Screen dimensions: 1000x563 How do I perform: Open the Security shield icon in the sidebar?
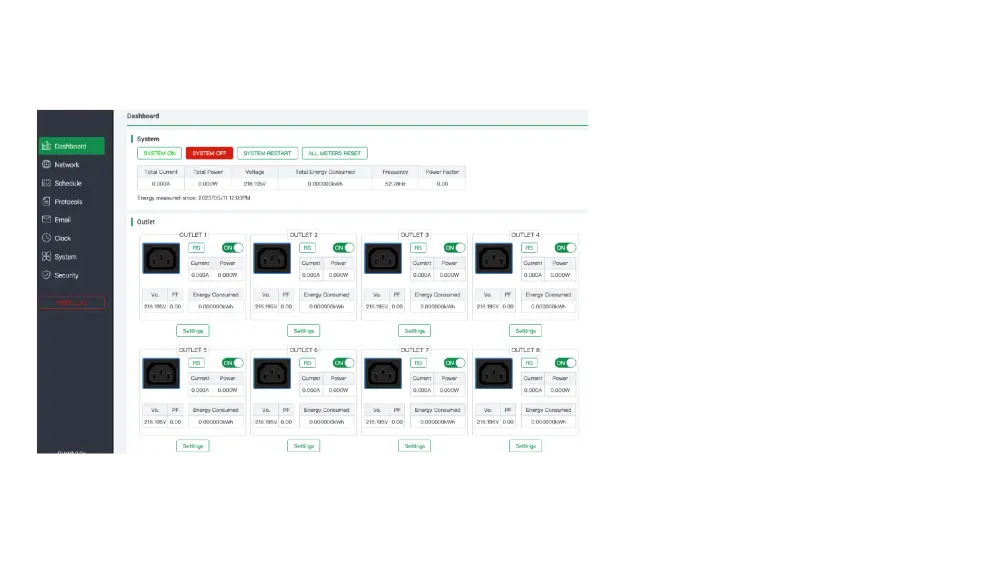[x=47, y=275]
